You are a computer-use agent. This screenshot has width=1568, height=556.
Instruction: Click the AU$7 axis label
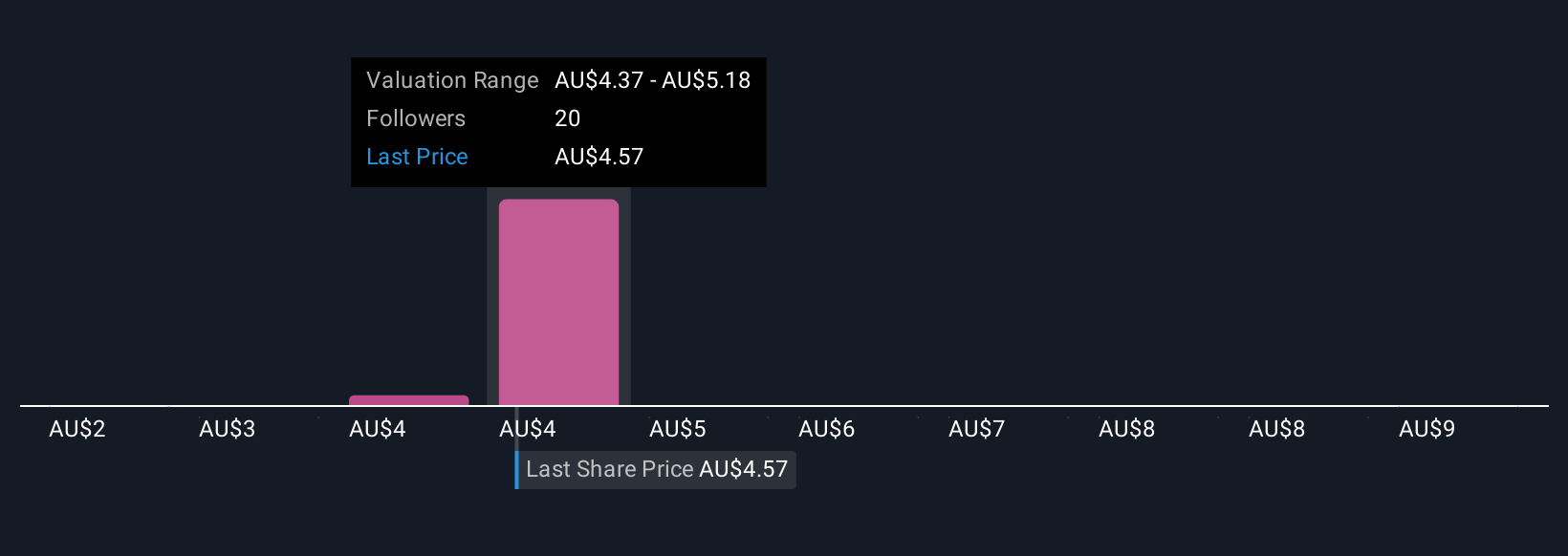[x=977, y=429]
